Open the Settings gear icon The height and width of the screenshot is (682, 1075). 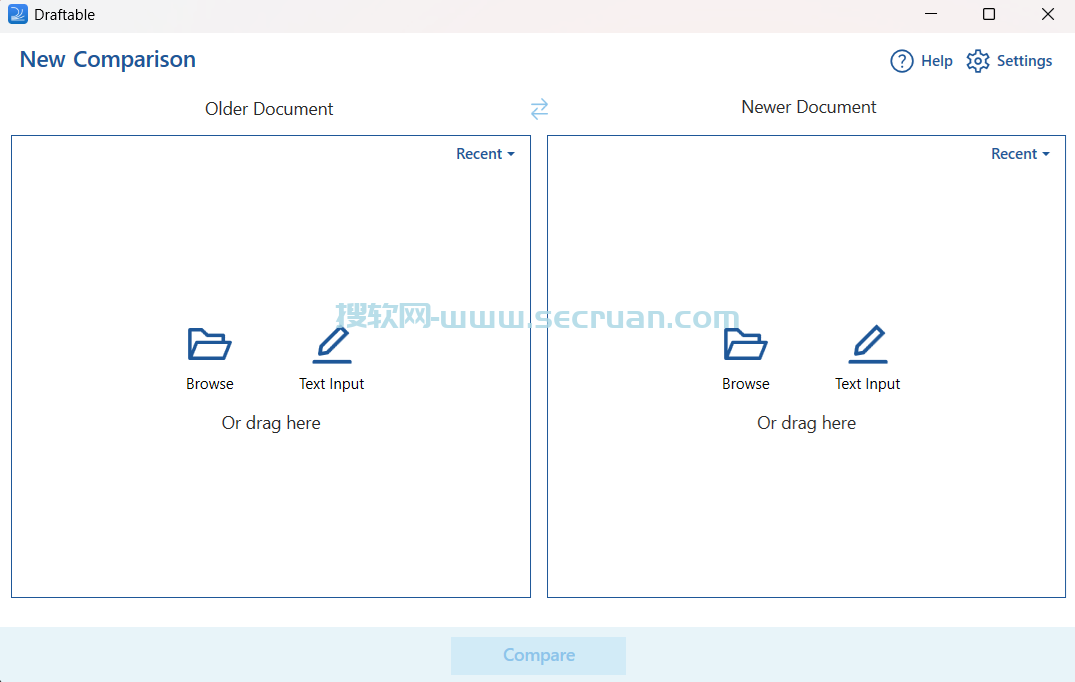978,61
